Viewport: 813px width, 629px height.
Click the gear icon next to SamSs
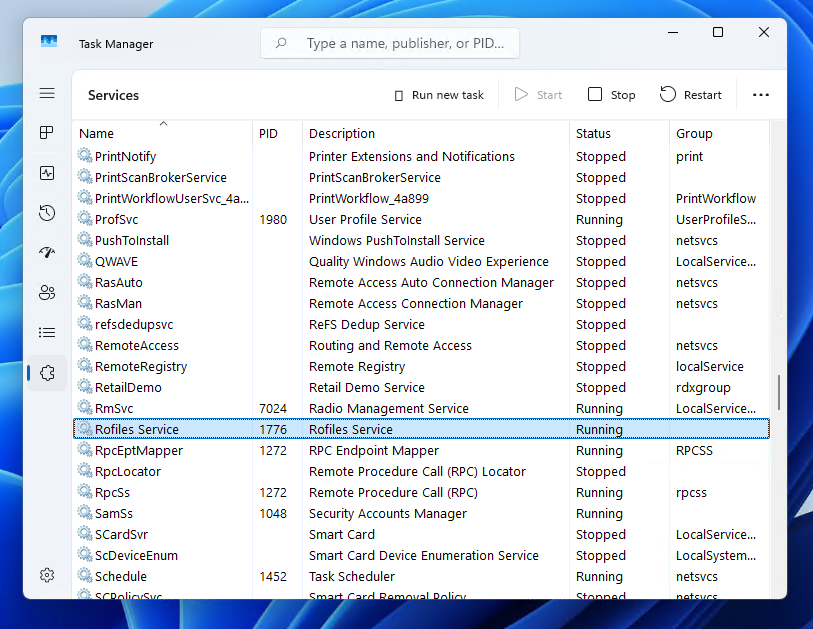tap(85, 512)
